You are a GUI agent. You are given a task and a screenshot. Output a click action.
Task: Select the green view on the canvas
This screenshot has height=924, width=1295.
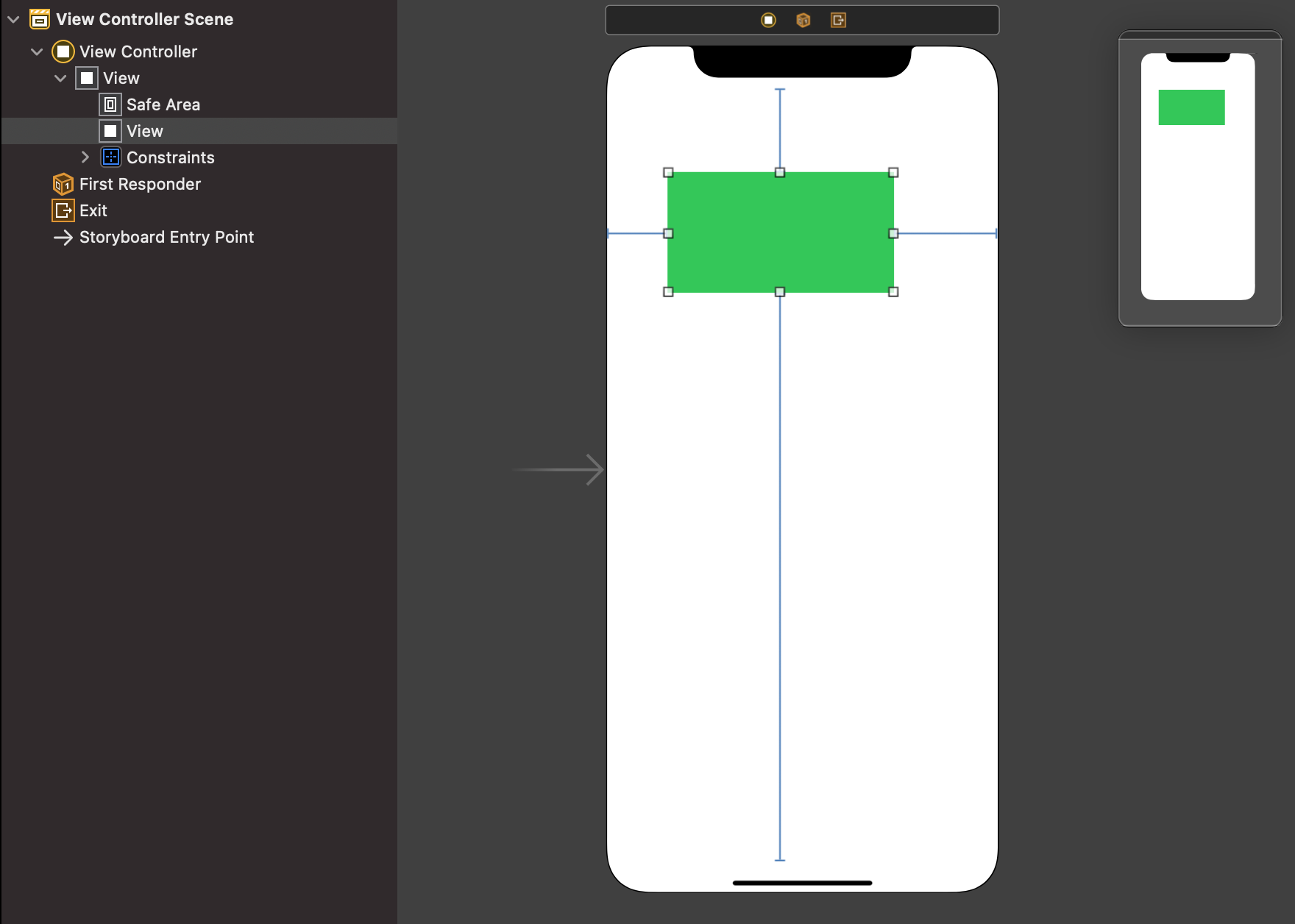click(x=781, y=232)
